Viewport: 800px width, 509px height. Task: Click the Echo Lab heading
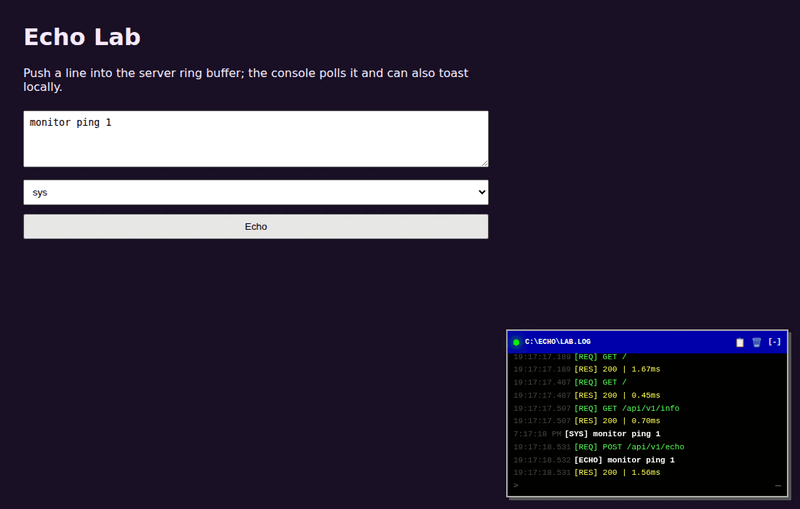pos(82,37)
